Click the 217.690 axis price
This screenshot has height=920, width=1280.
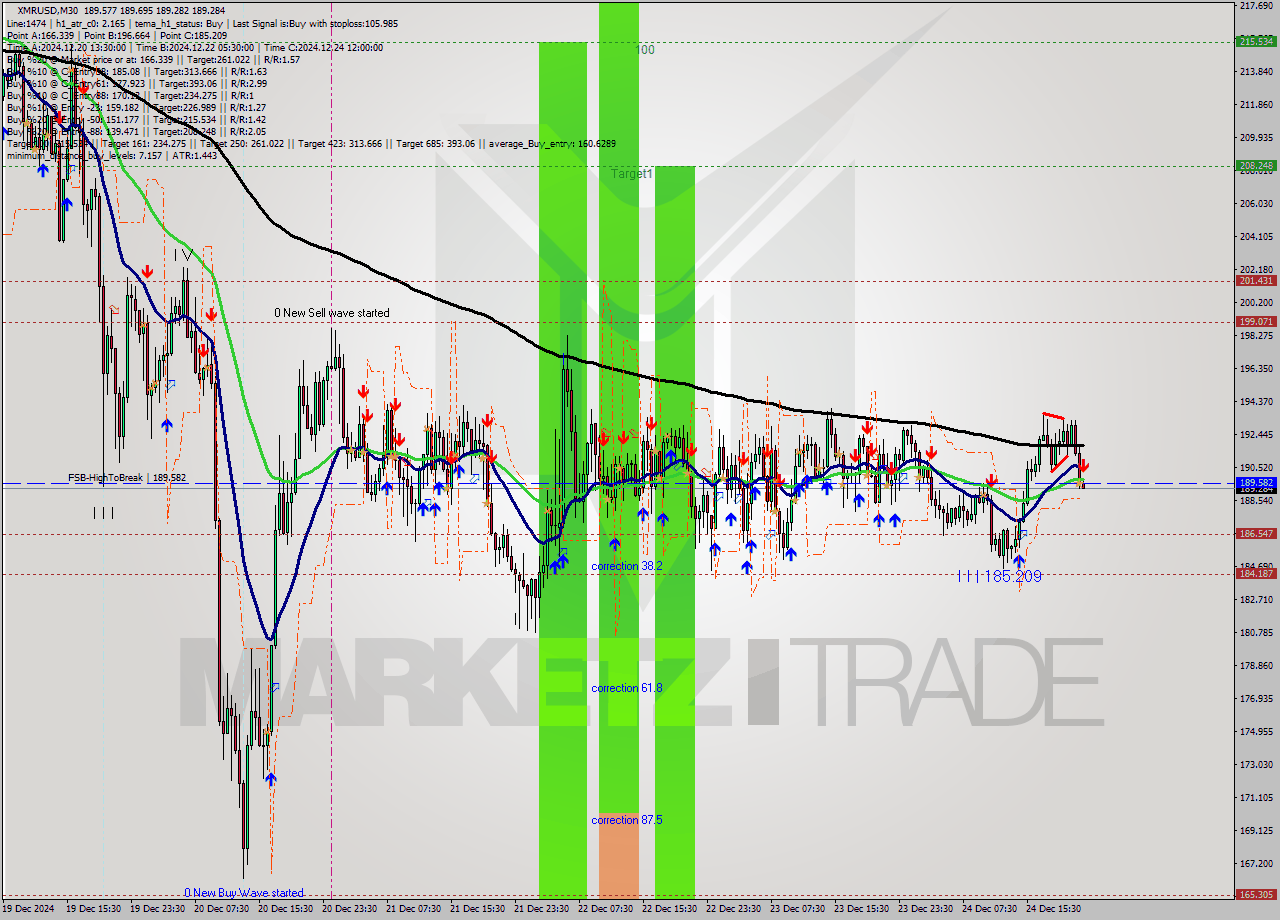click(1256, 6)
